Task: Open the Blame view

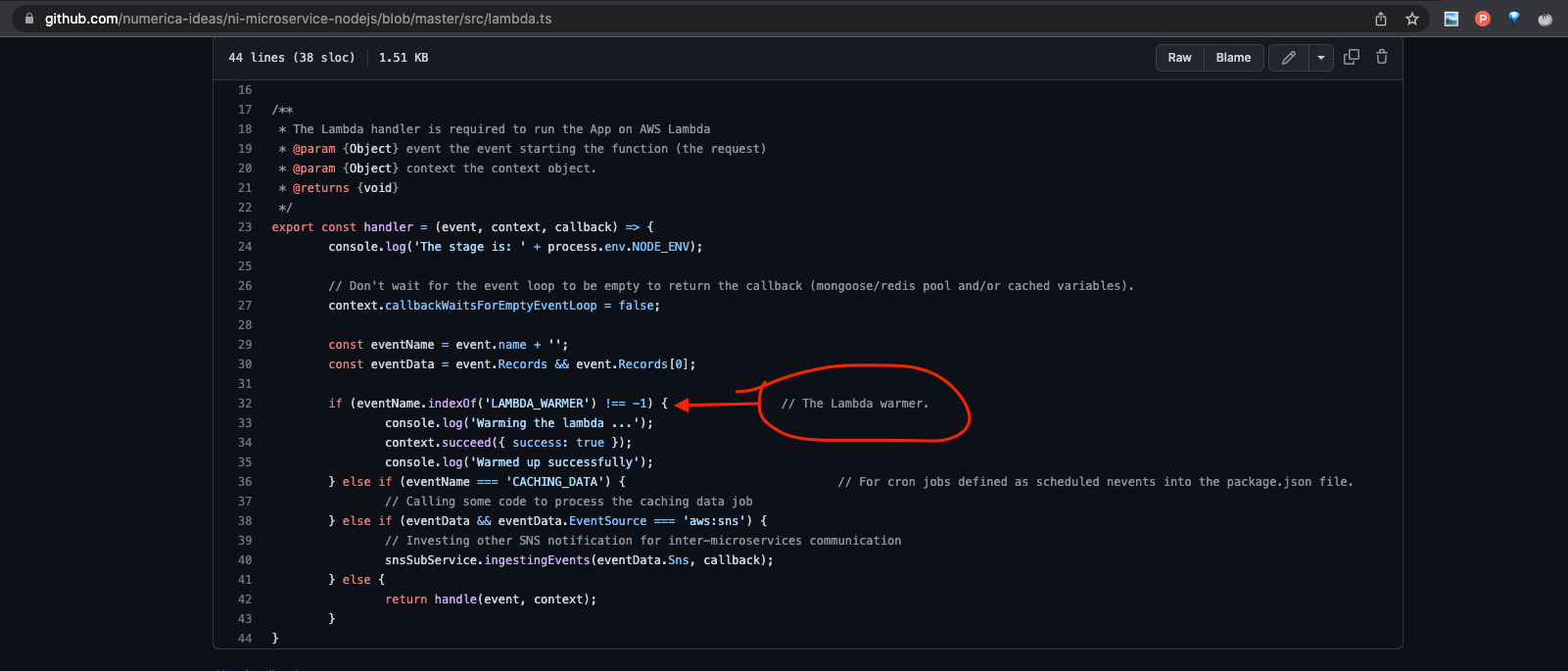Action: tap(1234, 58)
